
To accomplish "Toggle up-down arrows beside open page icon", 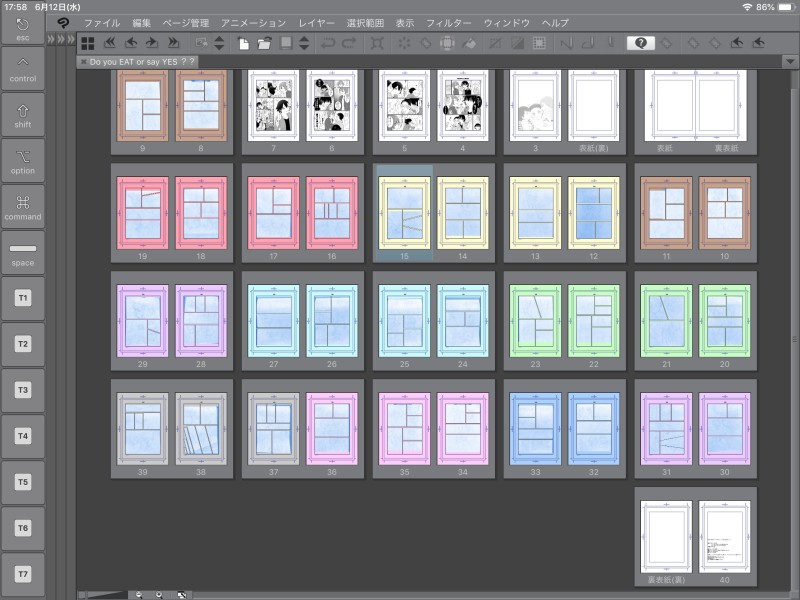I will click(219, 43).
